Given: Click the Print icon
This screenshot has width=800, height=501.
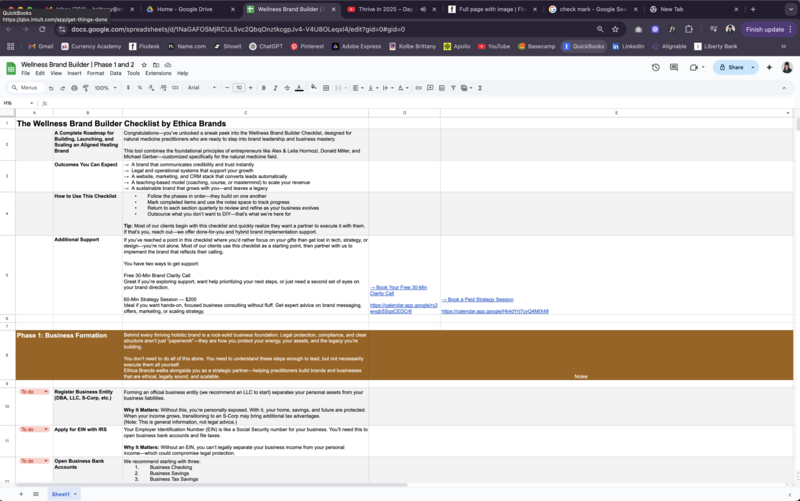Looking at the screenshot, I should pos(73,88).
